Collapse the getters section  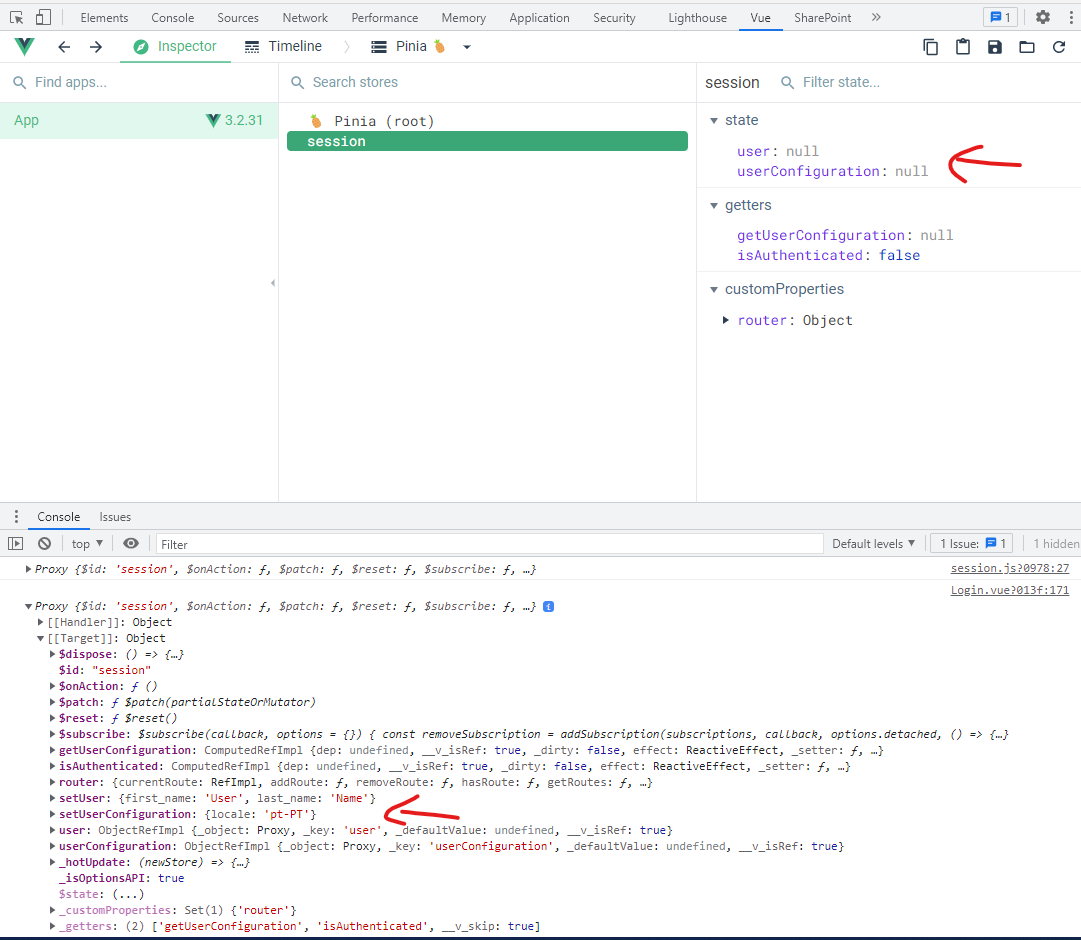tap(714, 206)
